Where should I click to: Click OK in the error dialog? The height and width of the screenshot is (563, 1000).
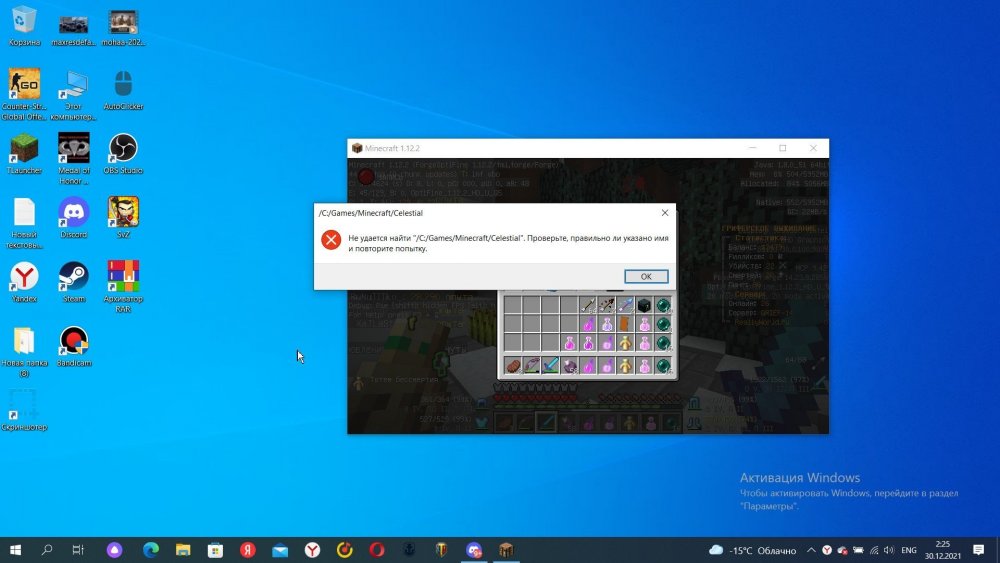coord(646,276)
